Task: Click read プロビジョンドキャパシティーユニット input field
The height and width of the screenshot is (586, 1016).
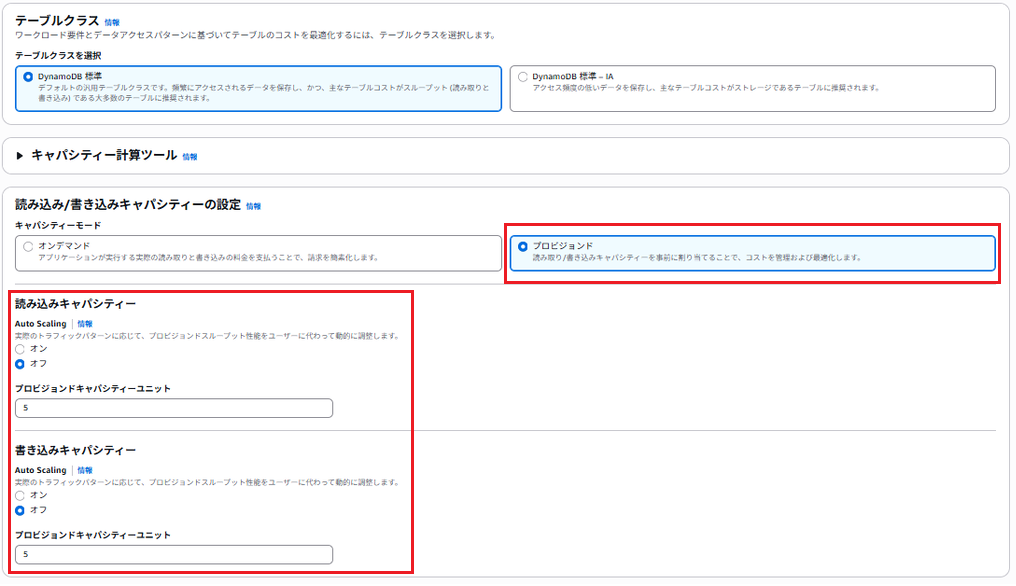Action: (174, 408)
